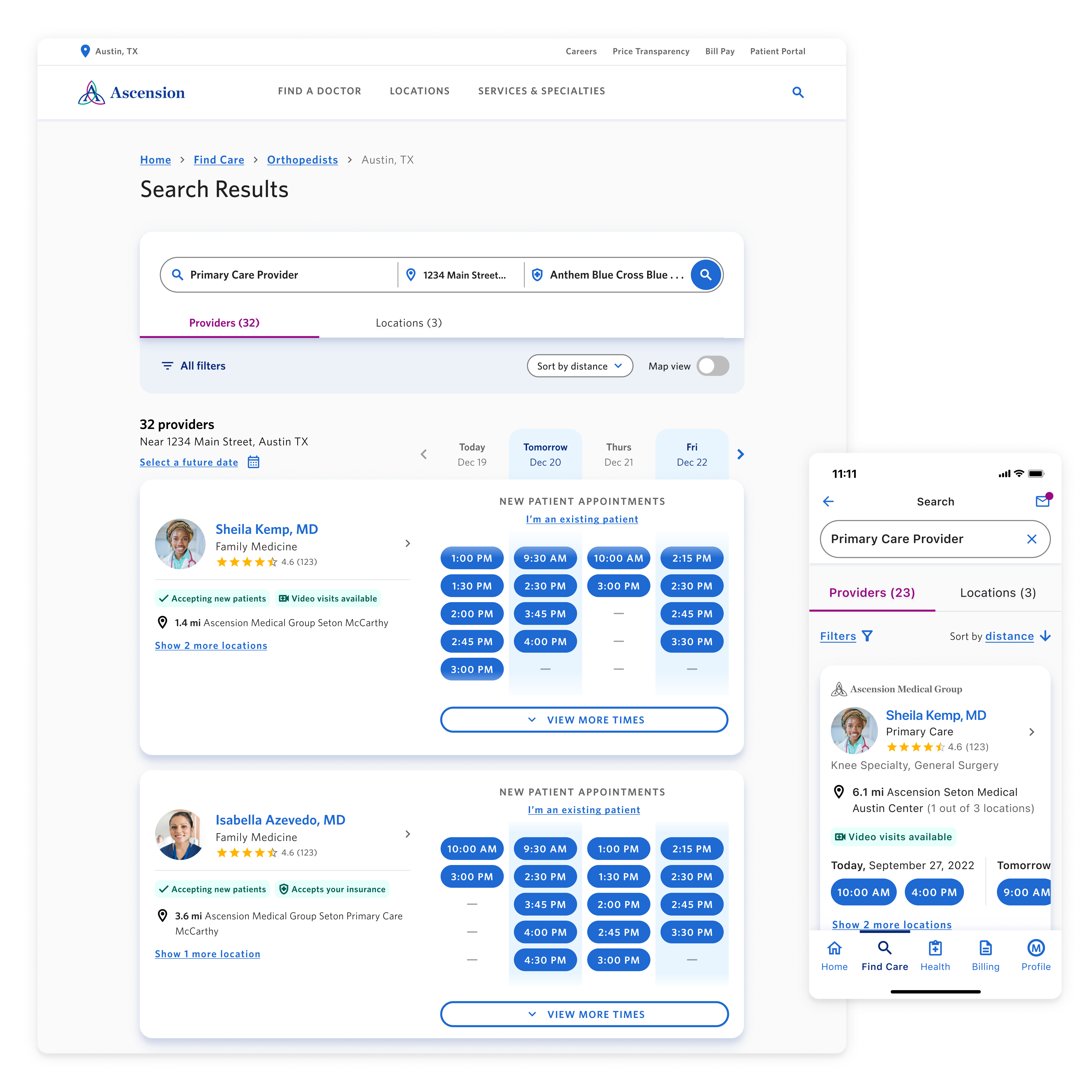
Task: Open the Locations menu in main navigation
Action: [x=420, y=91]
